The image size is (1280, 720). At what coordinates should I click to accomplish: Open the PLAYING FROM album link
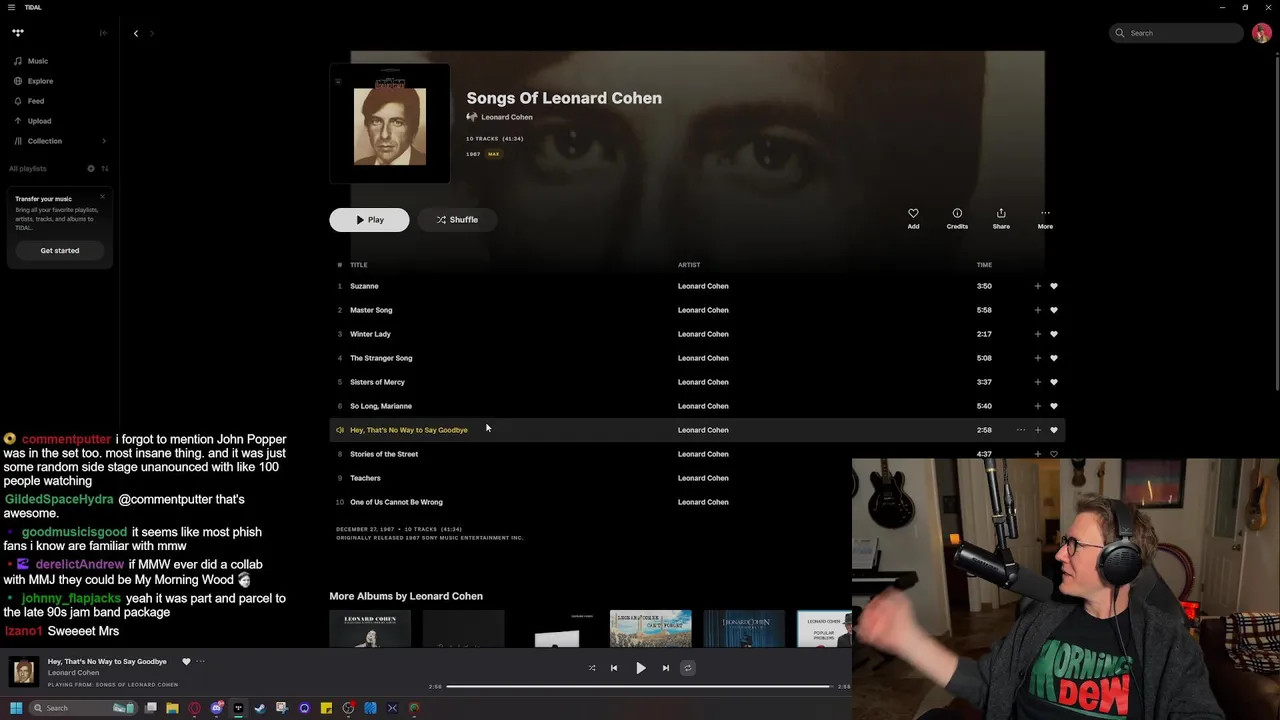click(x=113, y=685)
